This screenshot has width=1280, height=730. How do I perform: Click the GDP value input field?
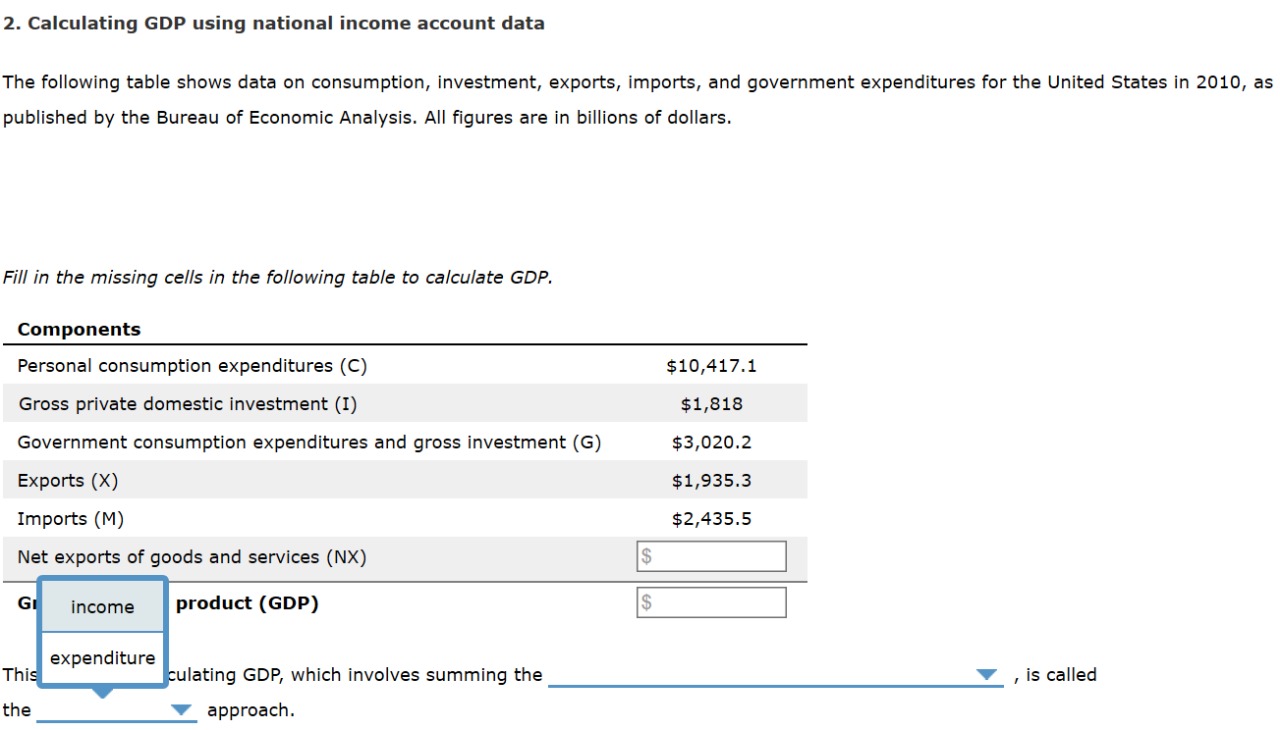712,602
